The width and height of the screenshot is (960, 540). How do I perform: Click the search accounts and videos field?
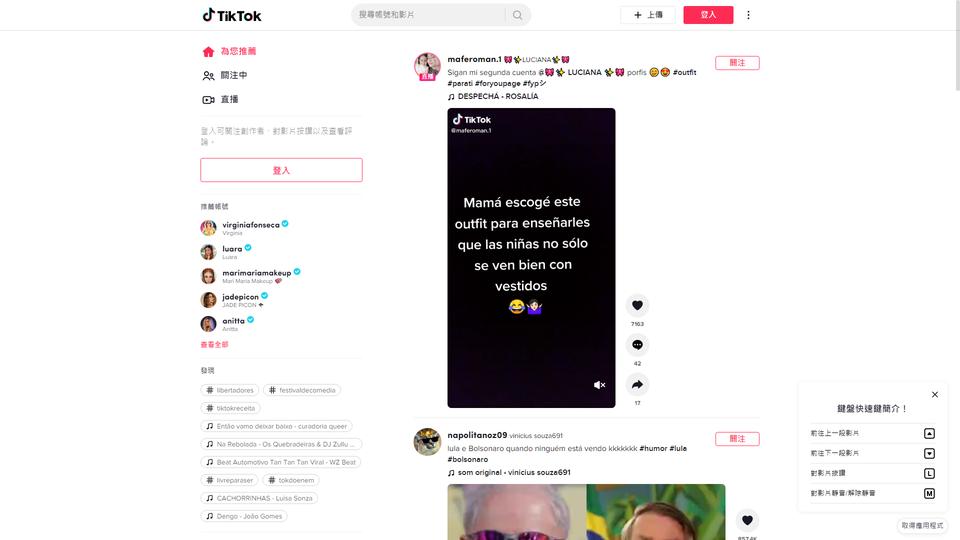pos(429,15)
